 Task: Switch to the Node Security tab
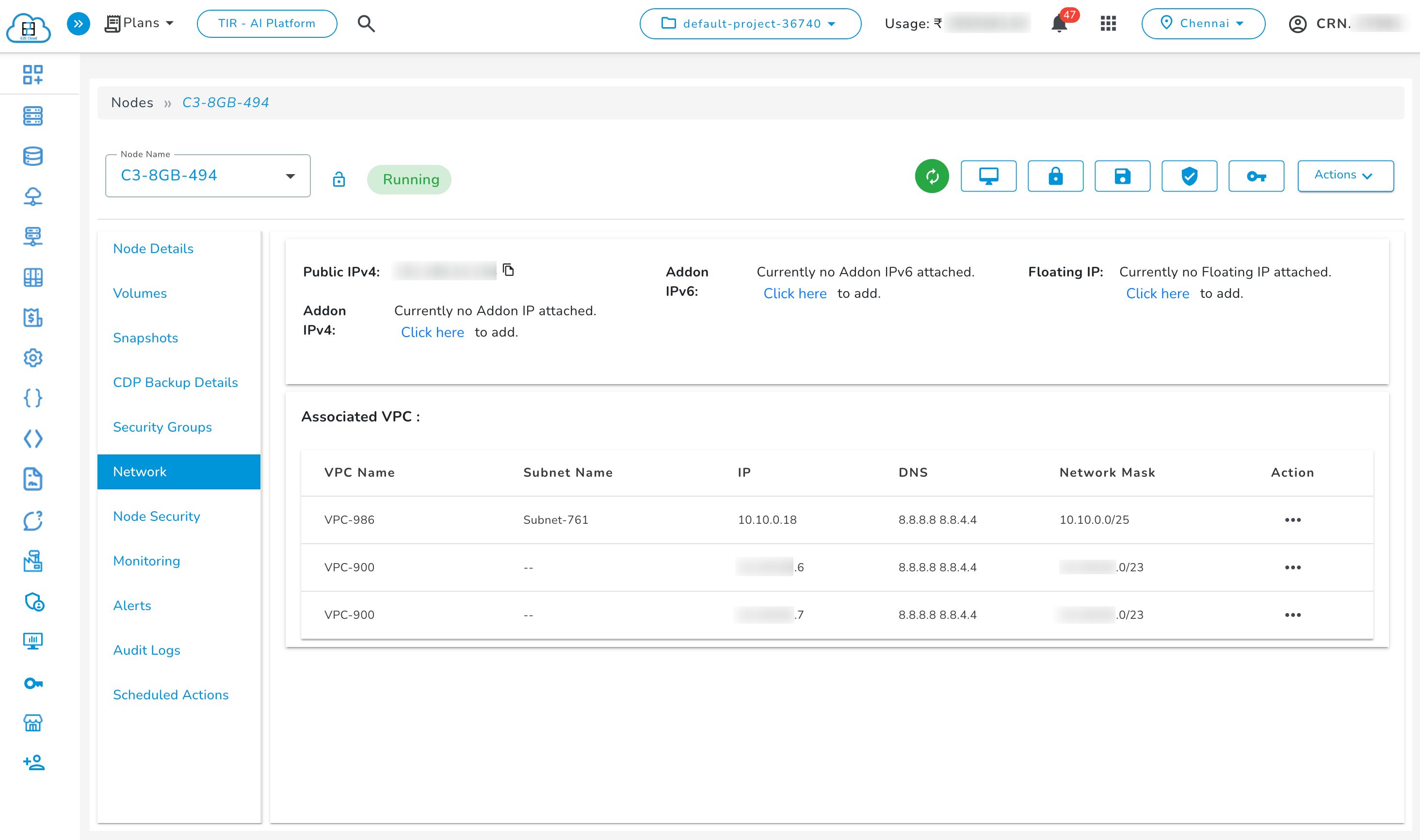tap(157, 516)
